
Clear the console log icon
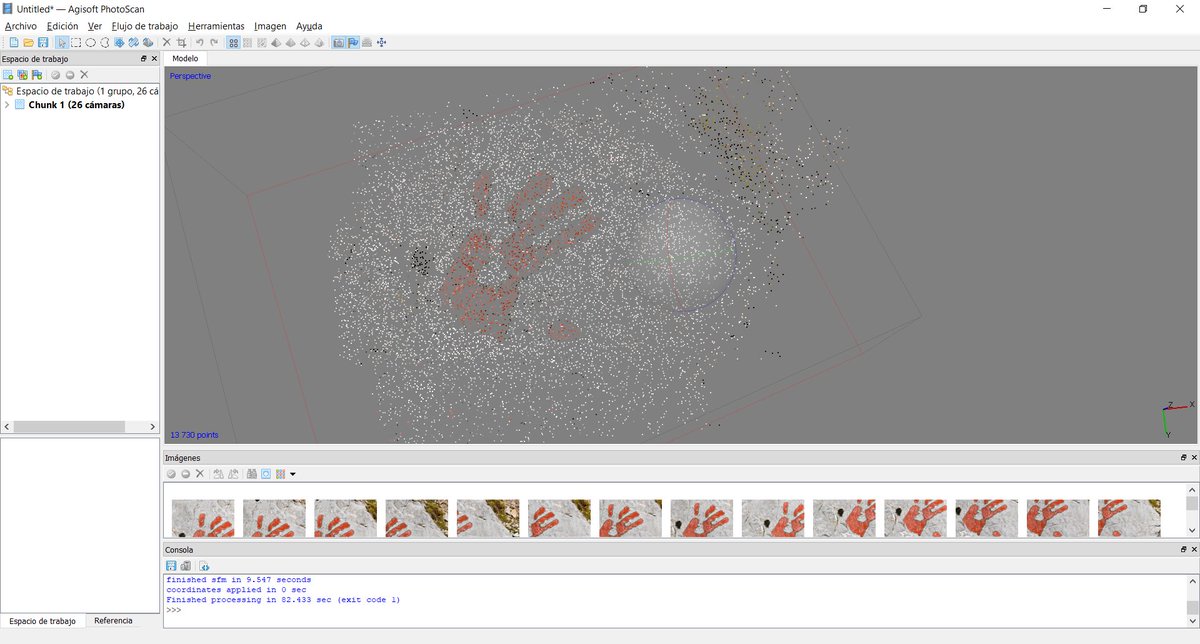point(186,566)
